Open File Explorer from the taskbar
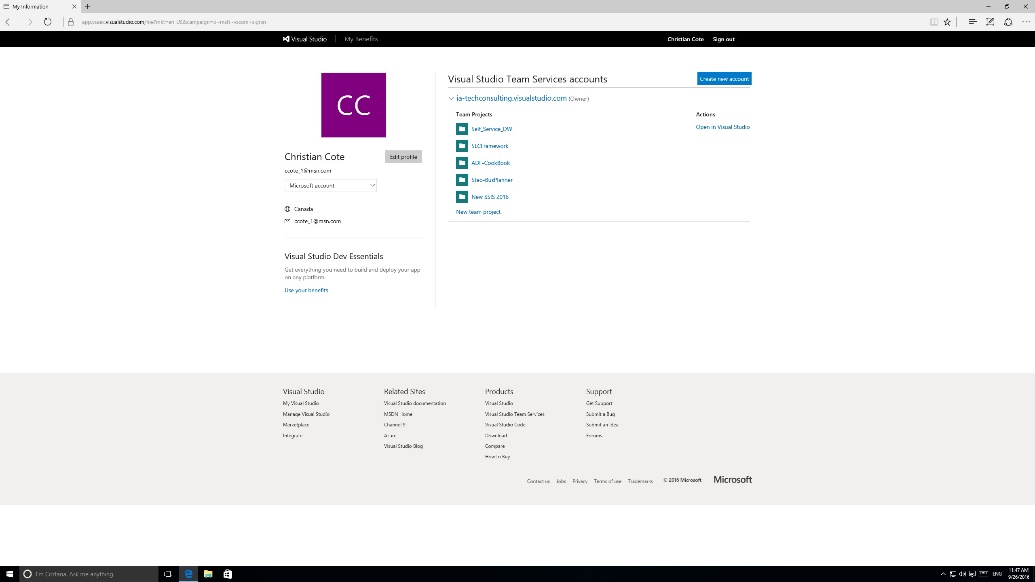Image resolution: width=1035 pixels, height=582 pixels. [208, 574]
